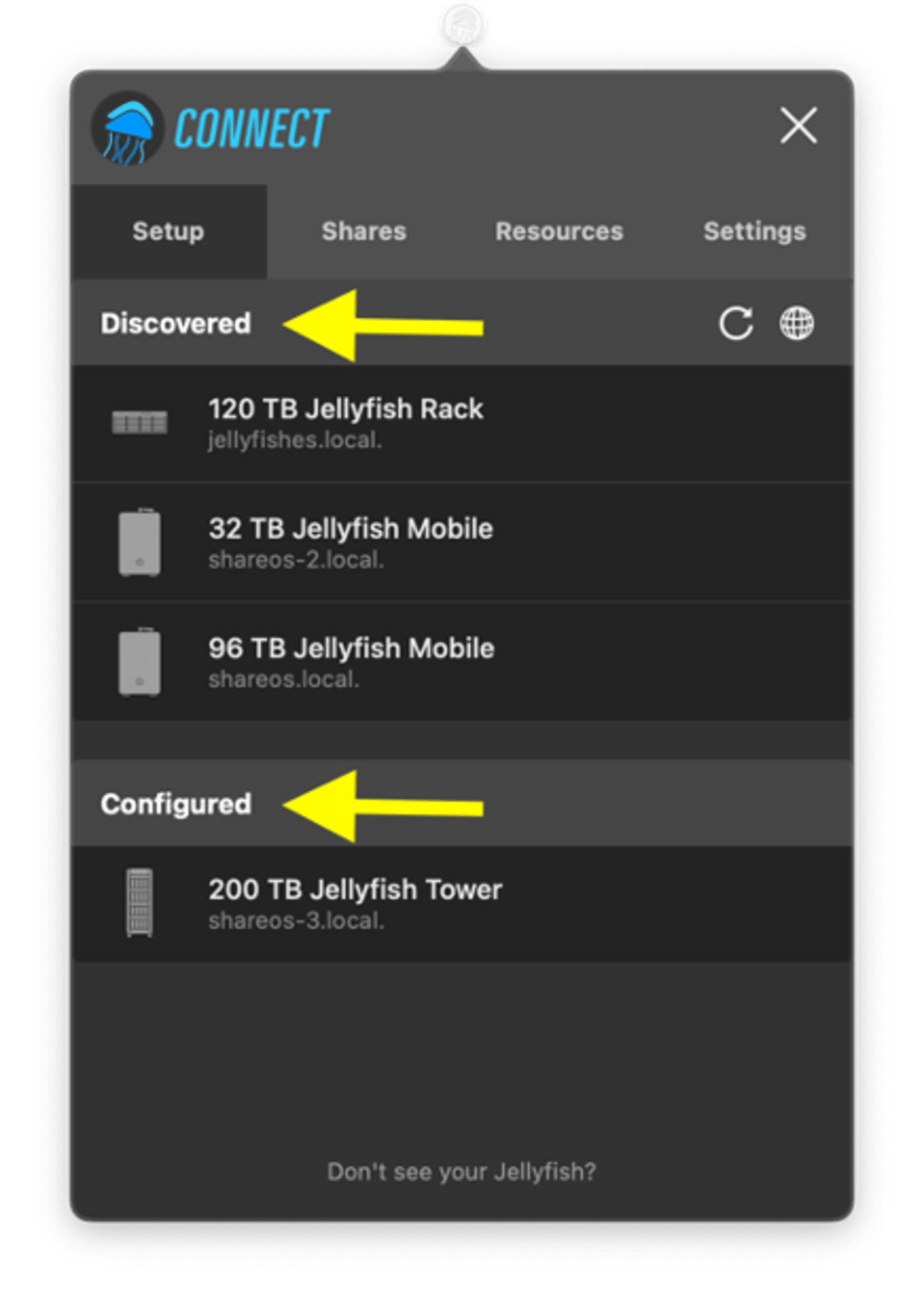Click the Jellyfish menu bar icon
Viewport: 924px width, 1302px height.
pyautogui.click(x=463, y=24)
